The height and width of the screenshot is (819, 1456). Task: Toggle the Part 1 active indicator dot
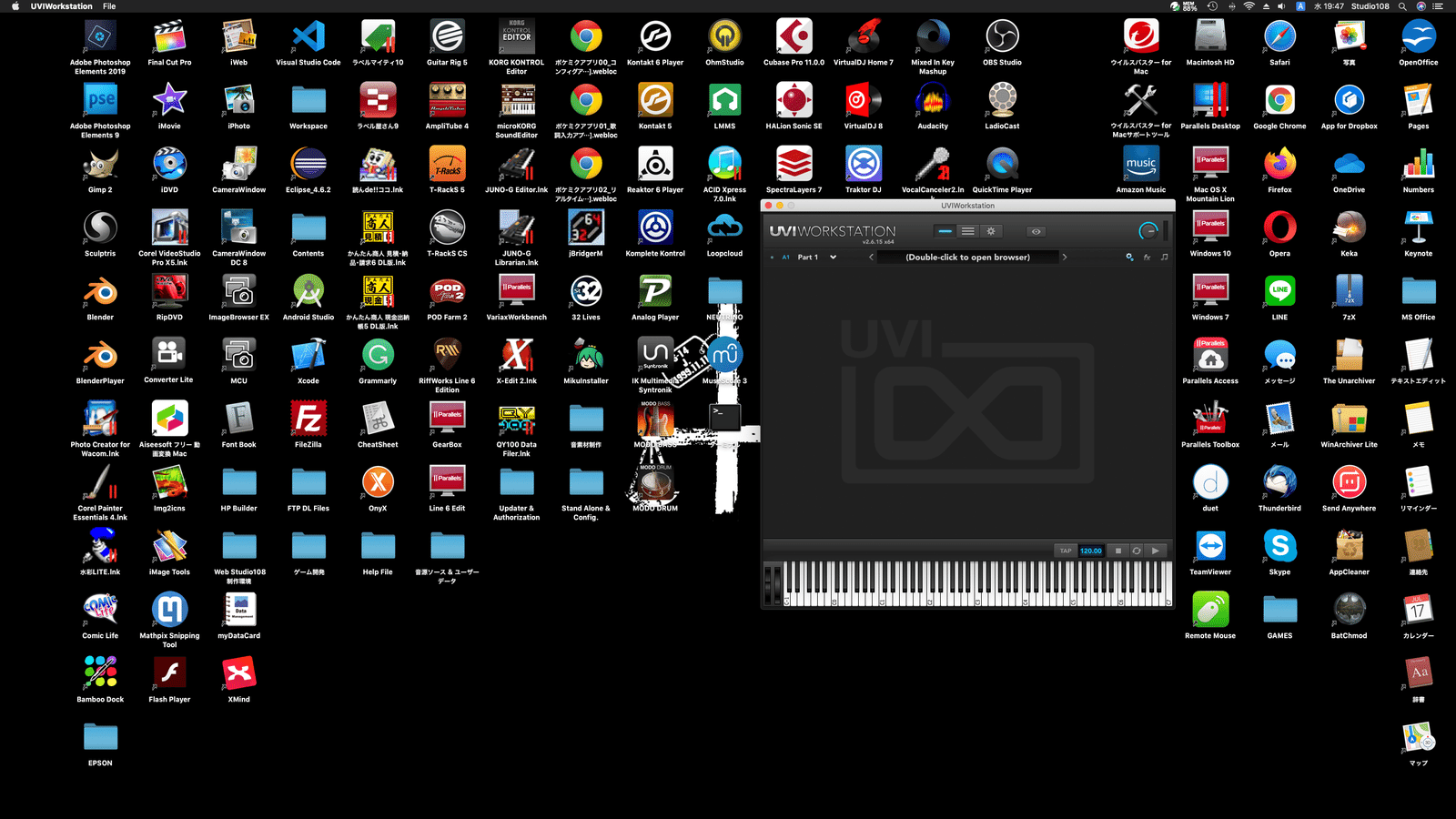point(773,258)
